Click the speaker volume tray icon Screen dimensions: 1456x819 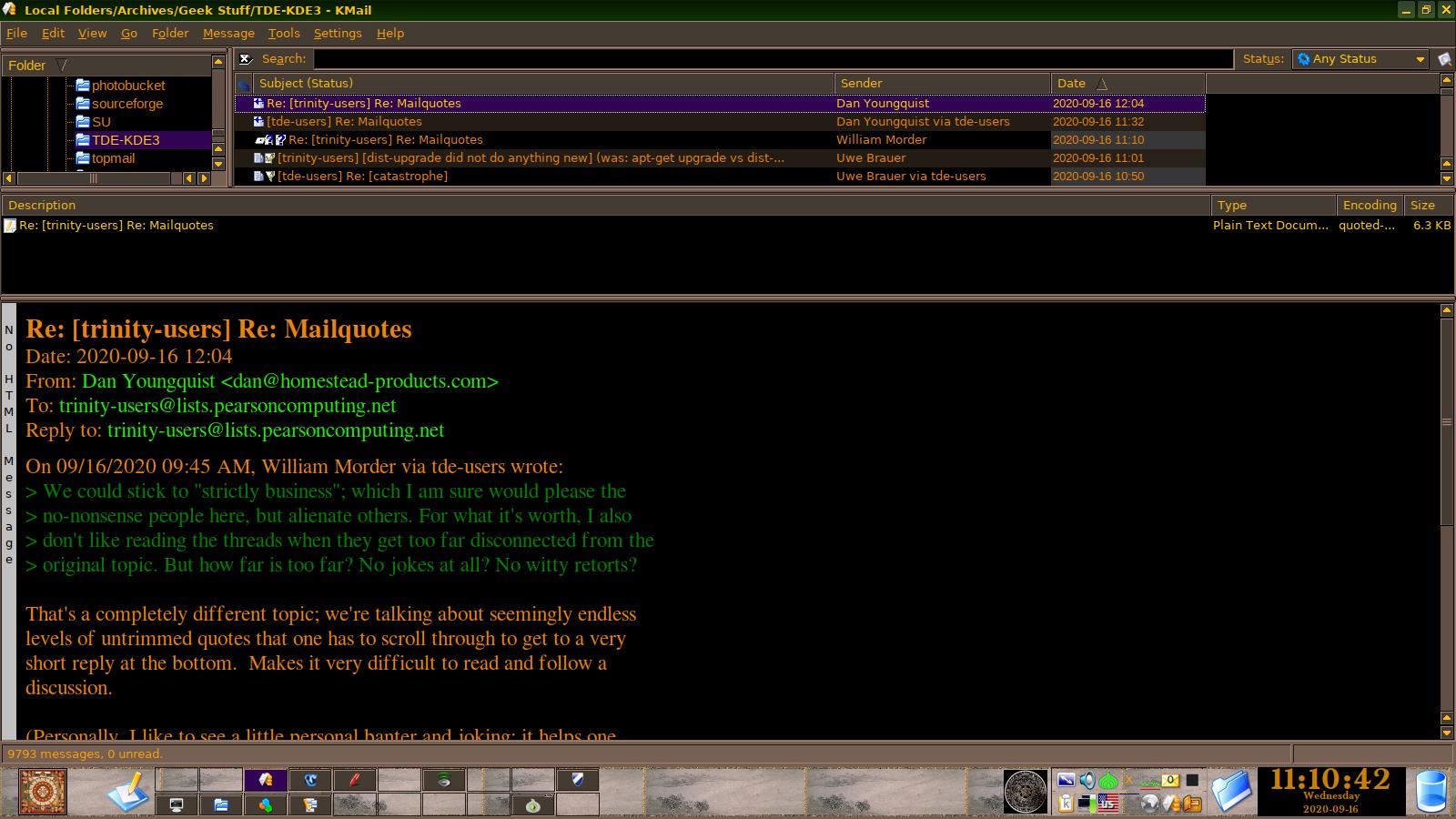tap(1087, 780)
